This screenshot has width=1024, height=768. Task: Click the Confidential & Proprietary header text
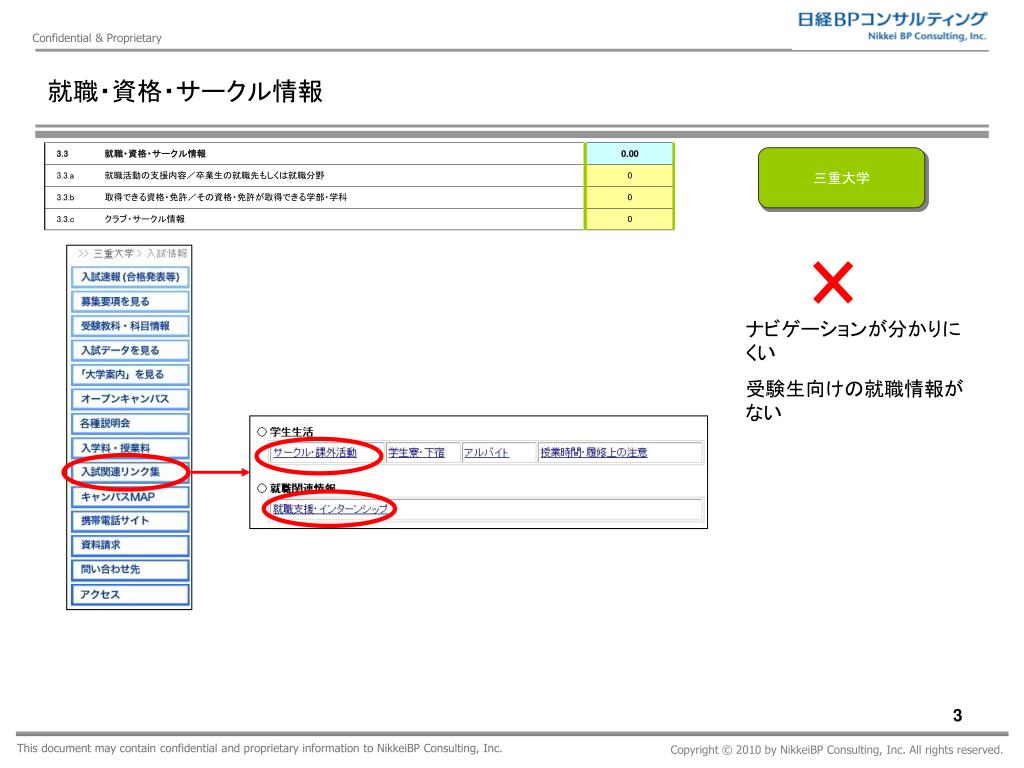97,38
